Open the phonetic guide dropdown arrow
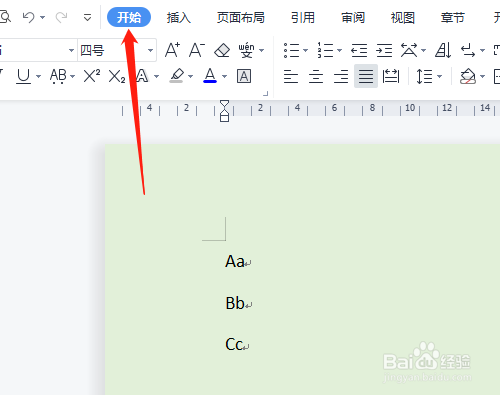 coord(262,51)
